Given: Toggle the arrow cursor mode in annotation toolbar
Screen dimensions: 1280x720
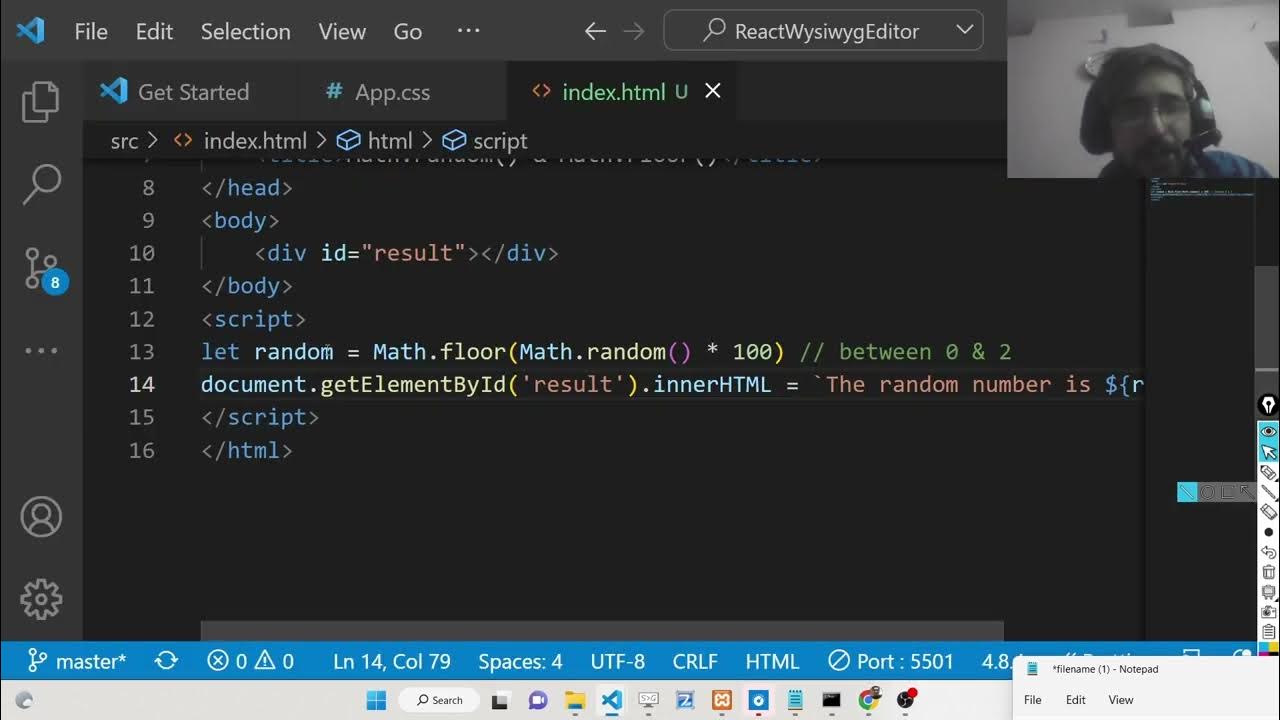Looking at the screenshot, I should pyautogui.click(x=1269, y=452).
